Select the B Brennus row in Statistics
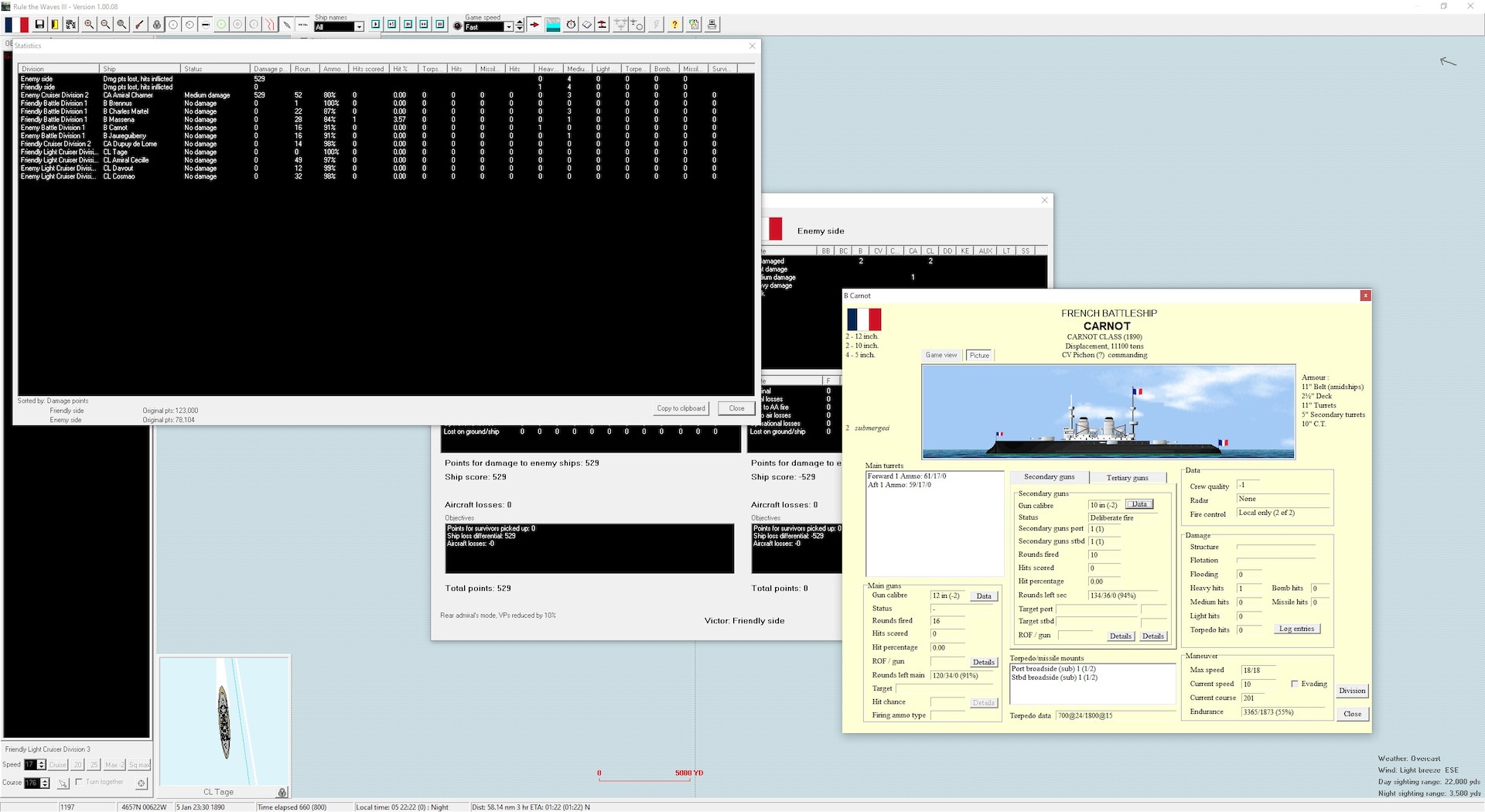 coord(385,103)
